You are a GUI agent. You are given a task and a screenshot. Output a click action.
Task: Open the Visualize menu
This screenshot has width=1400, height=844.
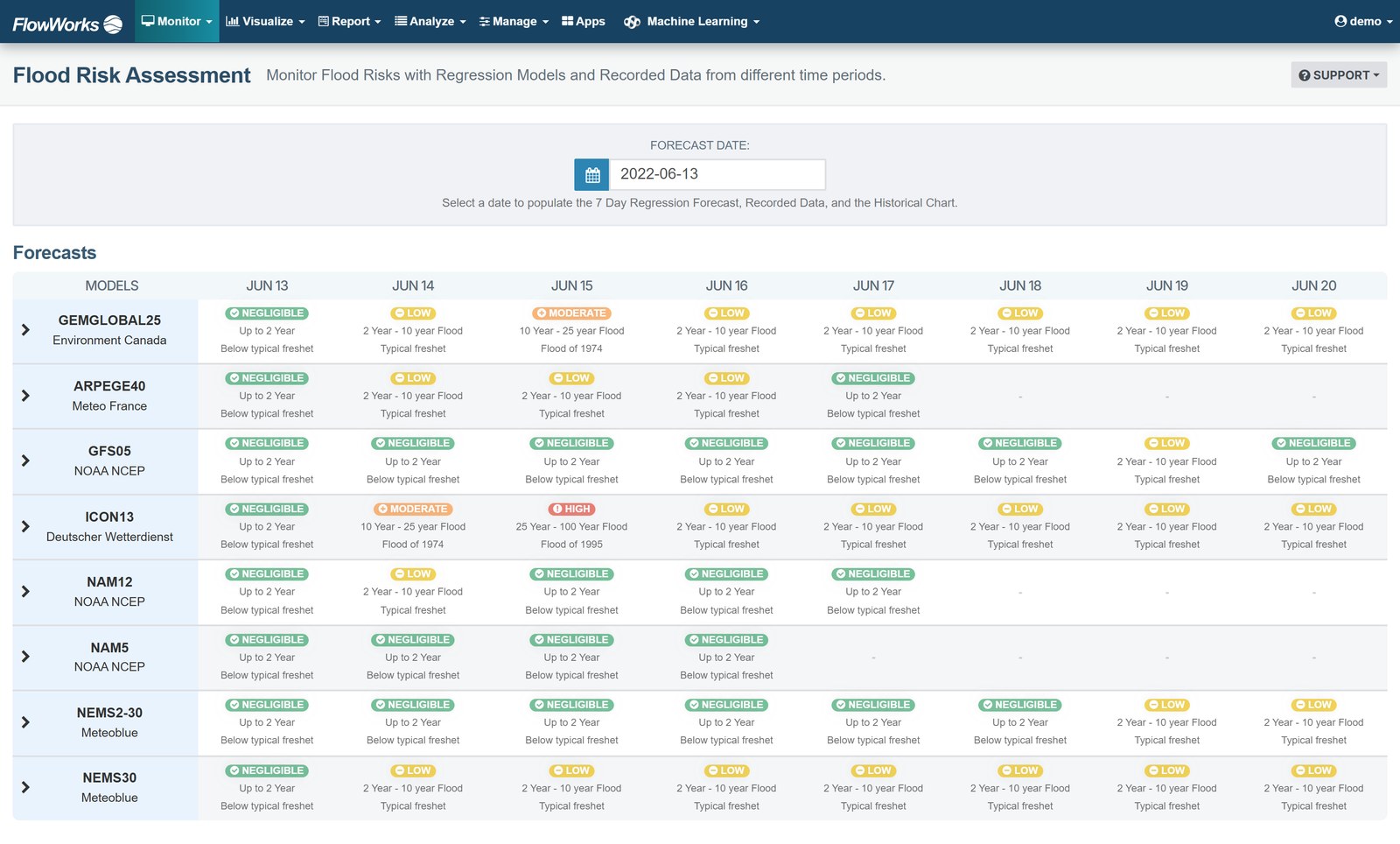click(x=265, y=21)
